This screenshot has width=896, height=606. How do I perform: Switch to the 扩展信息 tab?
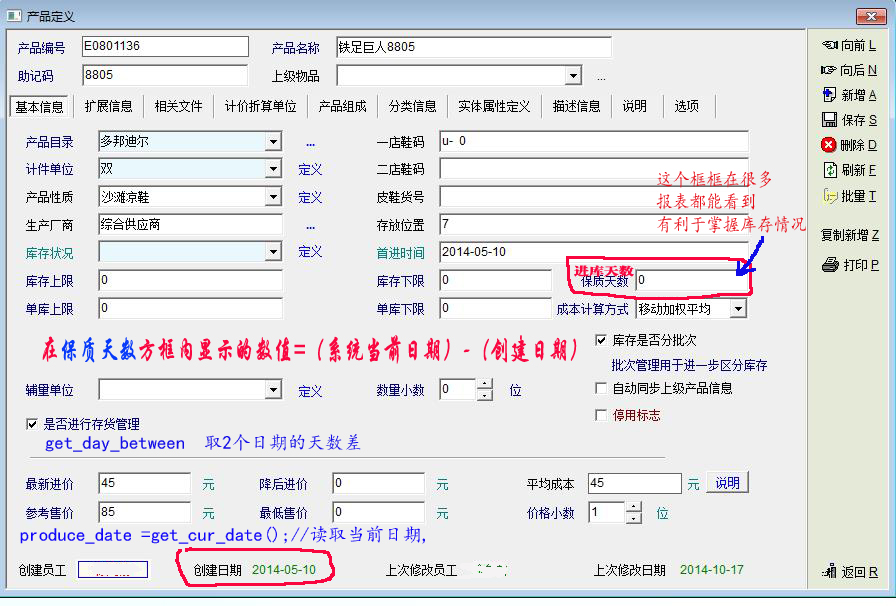click(x=108, y=106)
